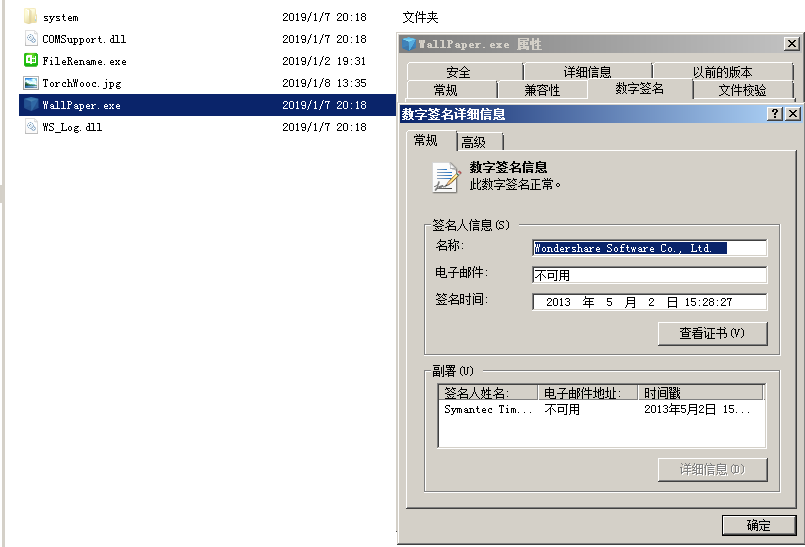Click the help question mark button

[x=775, y=114]
